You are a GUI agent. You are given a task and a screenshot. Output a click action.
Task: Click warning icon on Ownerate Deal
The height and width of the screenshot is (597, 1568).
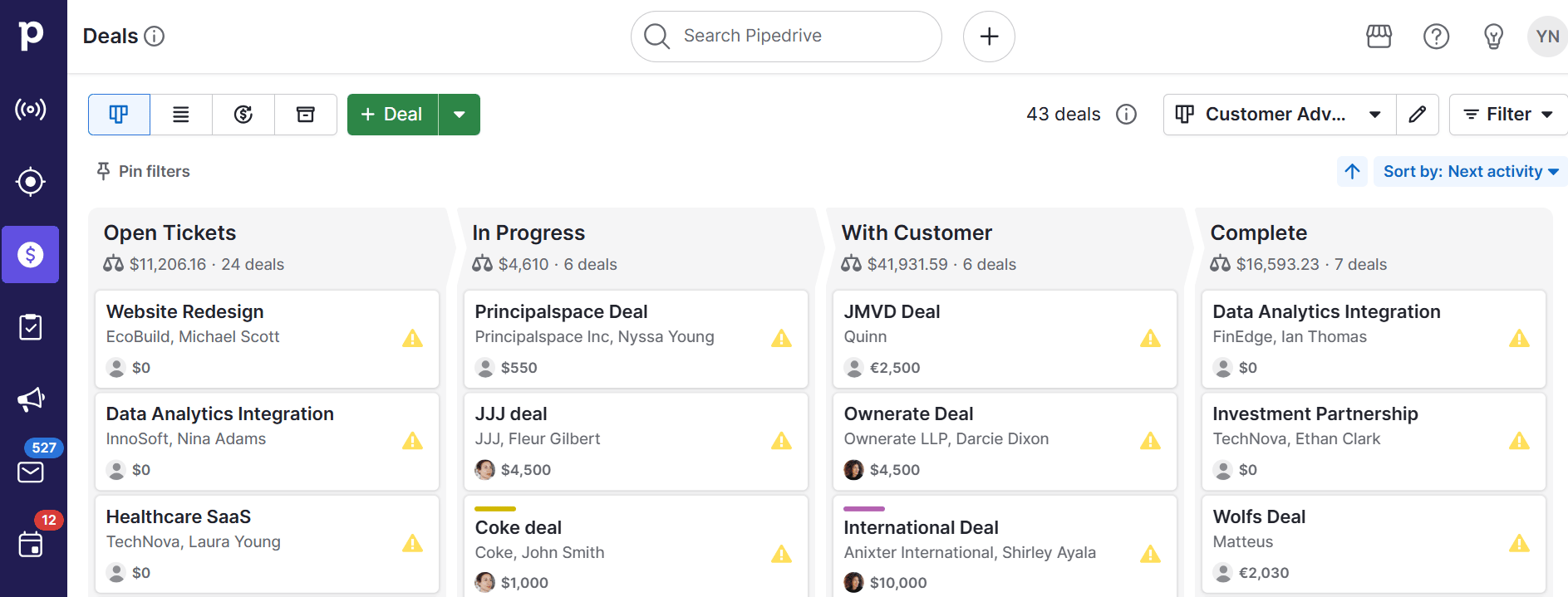tap(1151, 441)
